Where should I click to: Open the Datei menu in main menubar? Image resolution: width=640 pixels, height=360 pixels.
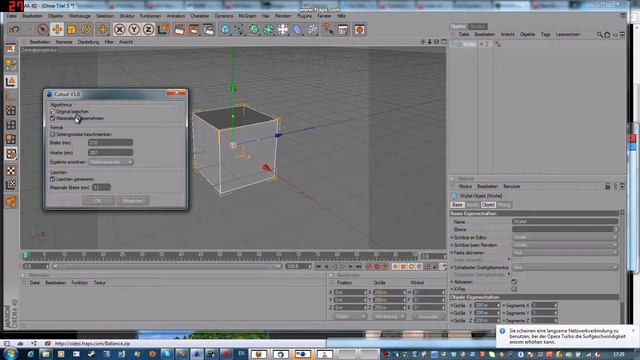12,16
